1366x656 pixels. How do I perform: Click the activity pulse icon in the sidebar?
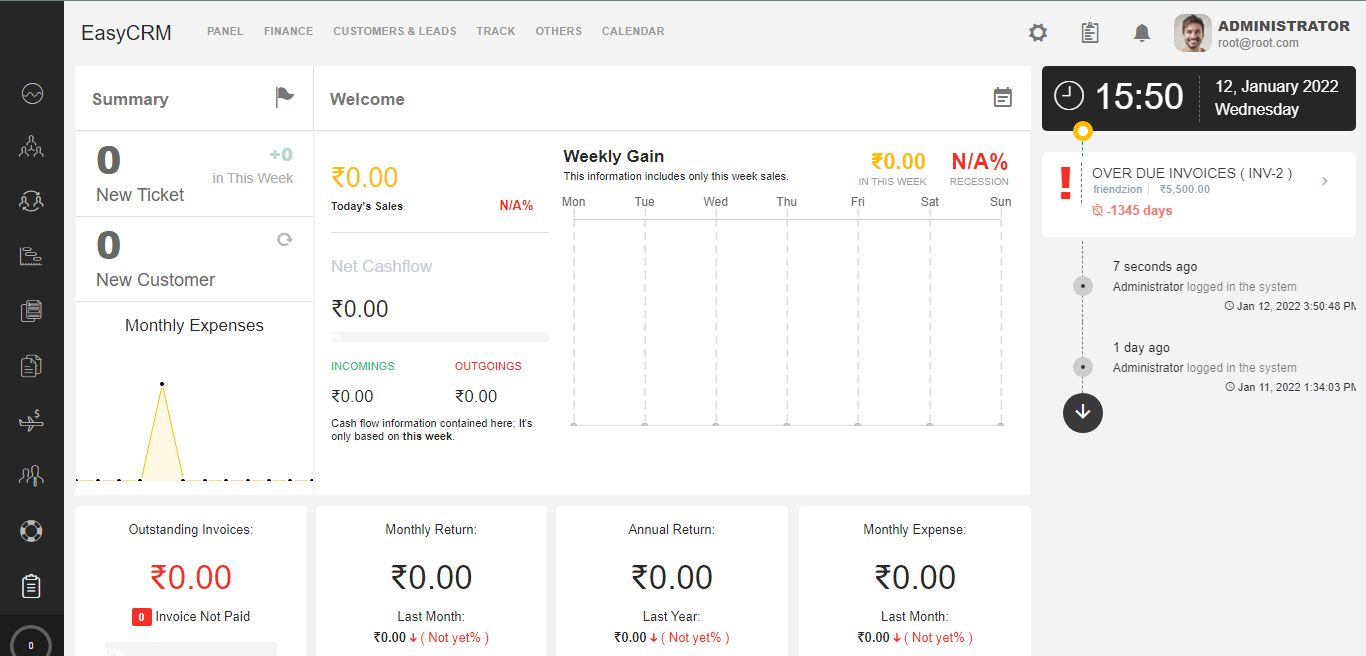tap(32, 94)
